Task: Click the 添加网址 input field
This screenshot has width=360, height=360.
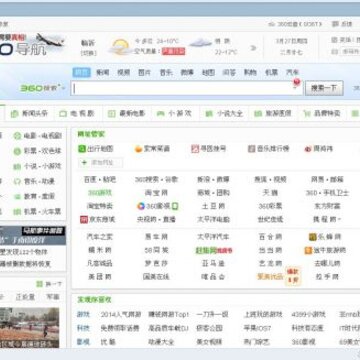Action: click(101, 163)
